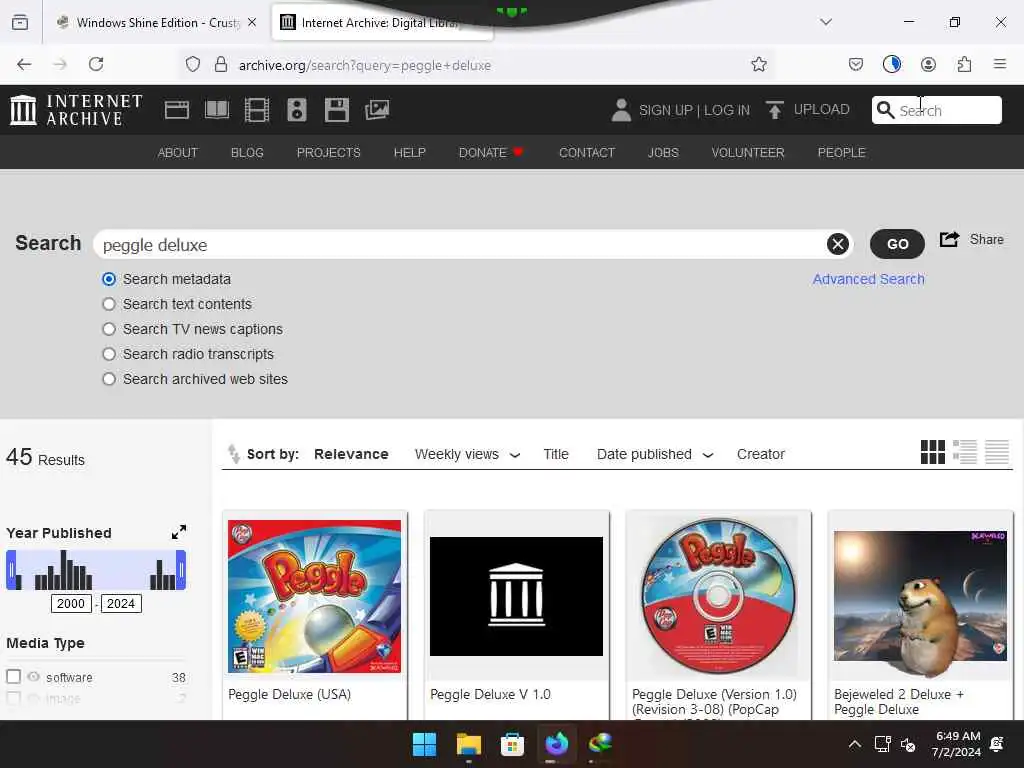Click the user avatar icon beside Sign Up
This screenshot has width=1024, height=768.
point(621,110)
